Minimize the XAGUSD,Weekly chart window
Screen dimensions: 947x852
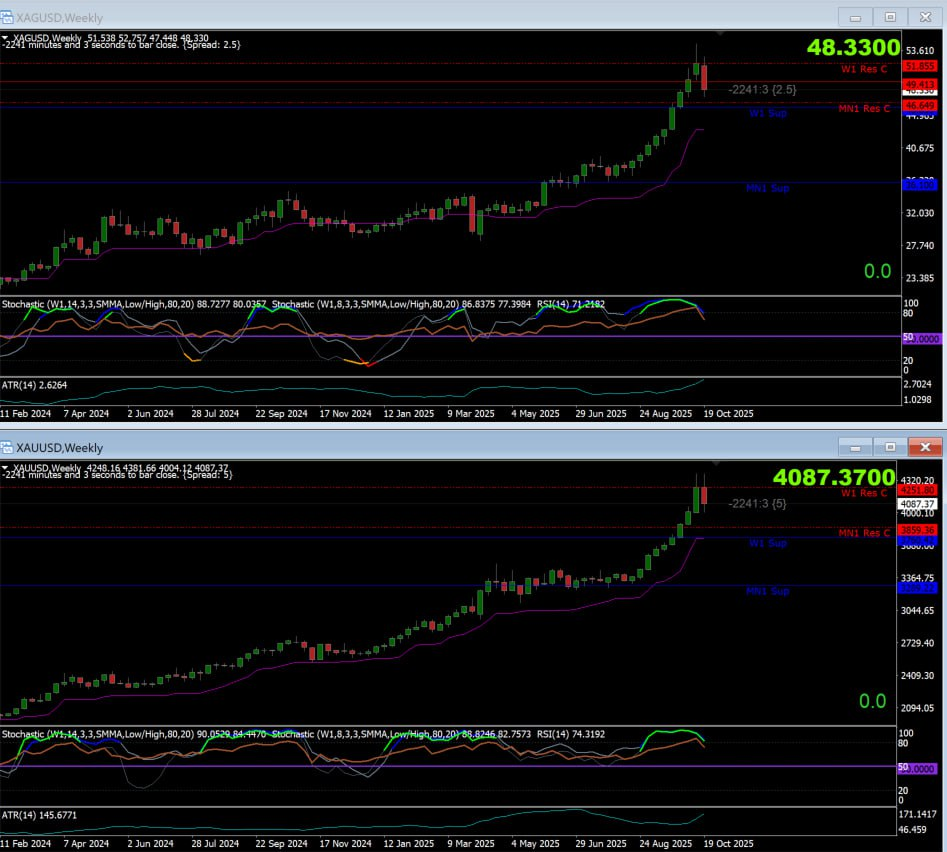pos(855,17)
